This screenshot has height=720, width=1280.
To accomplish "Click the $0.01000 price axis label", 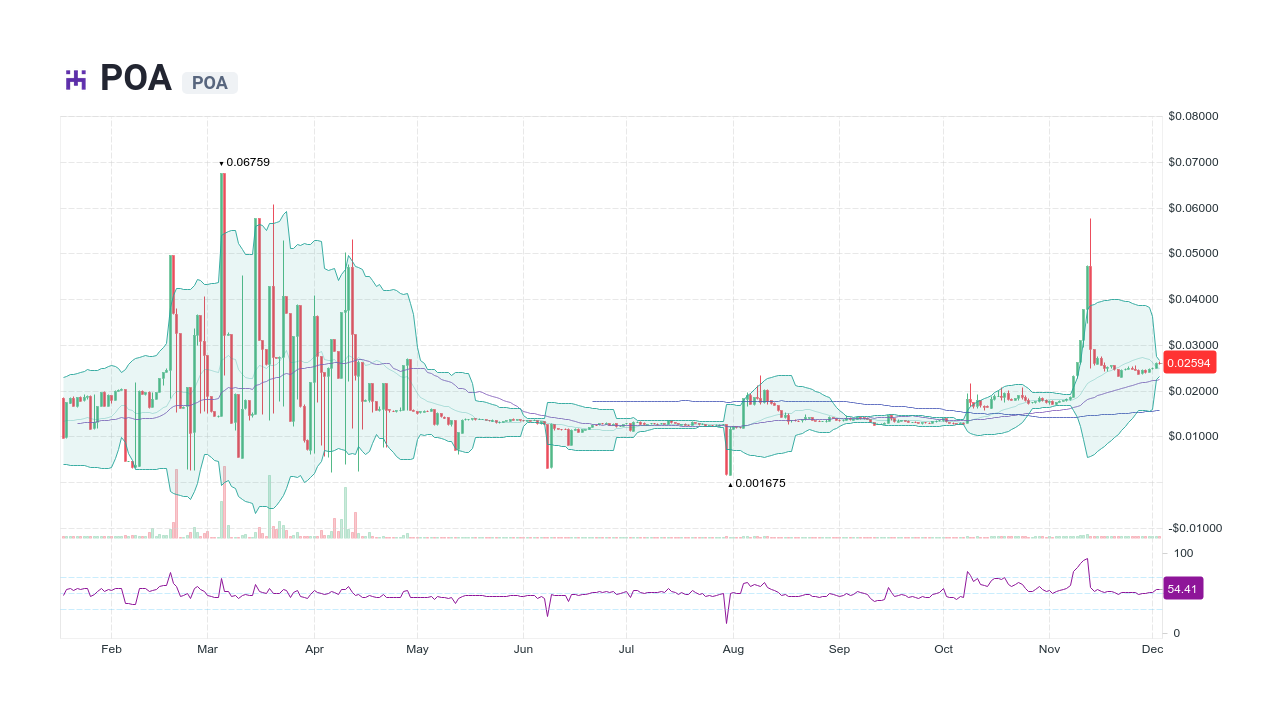I will (x=1193, y=435).
